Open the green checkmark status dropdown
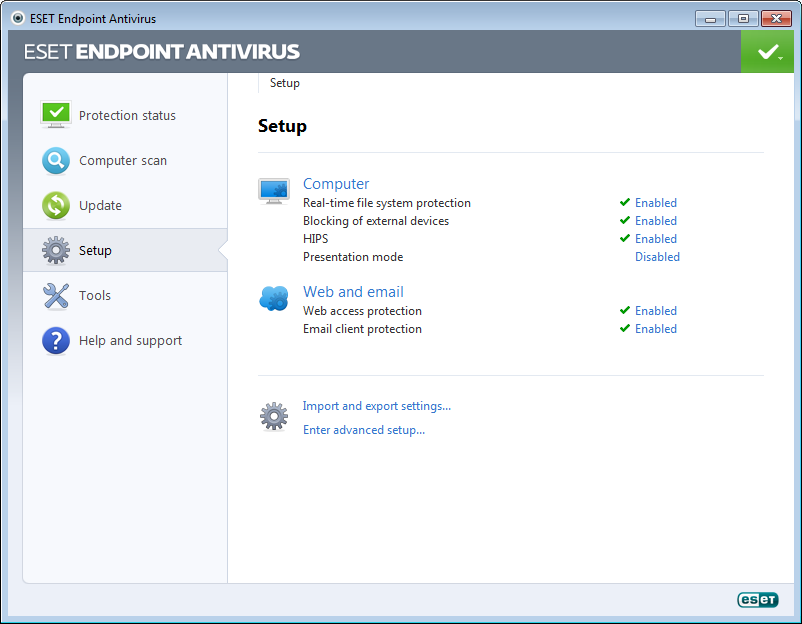This screenshot has height=624, width=802. pos(768,52)
